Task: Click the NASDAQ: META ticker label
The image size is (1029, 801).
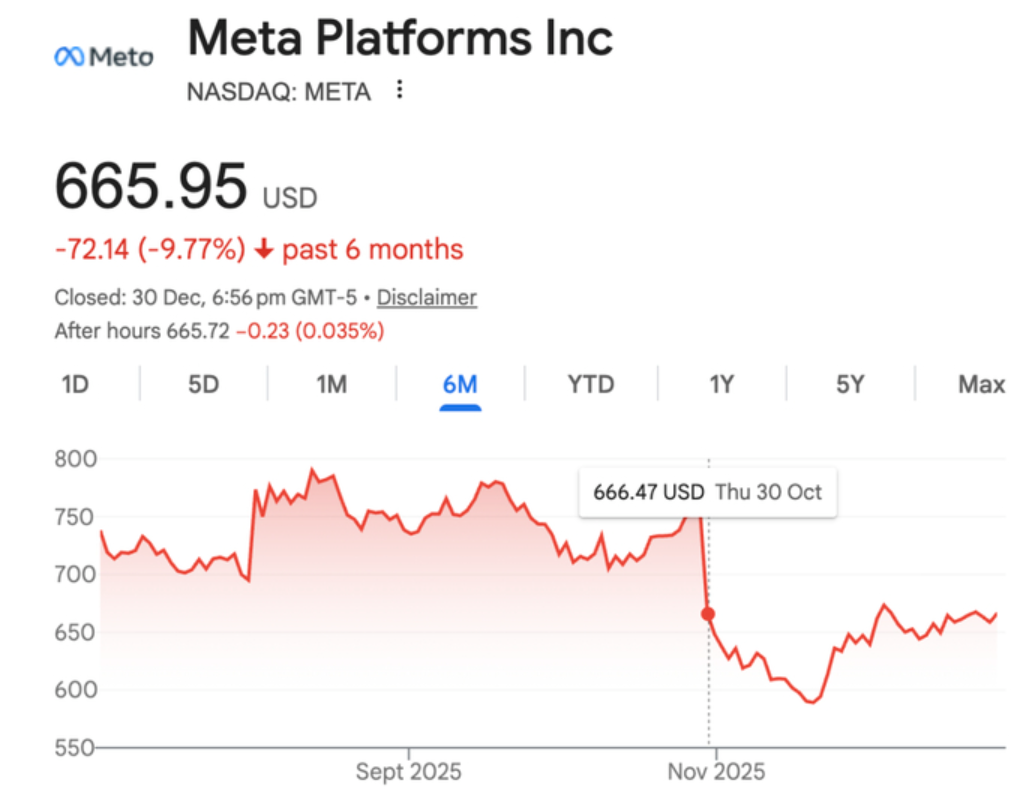Action: click(x=278, y=92)
